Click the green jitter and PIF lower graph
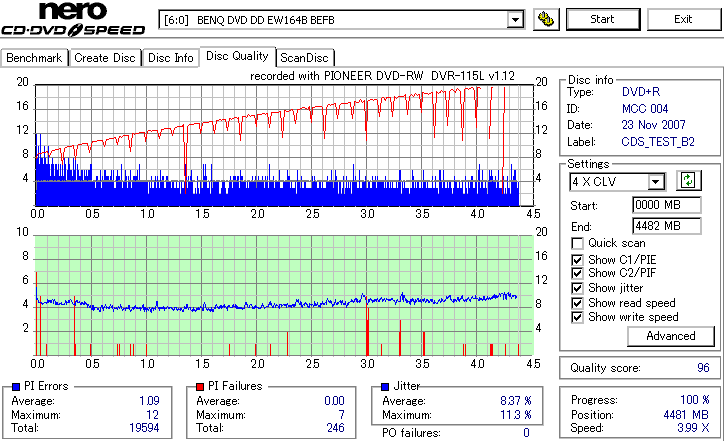 click(x=284, y=296)
